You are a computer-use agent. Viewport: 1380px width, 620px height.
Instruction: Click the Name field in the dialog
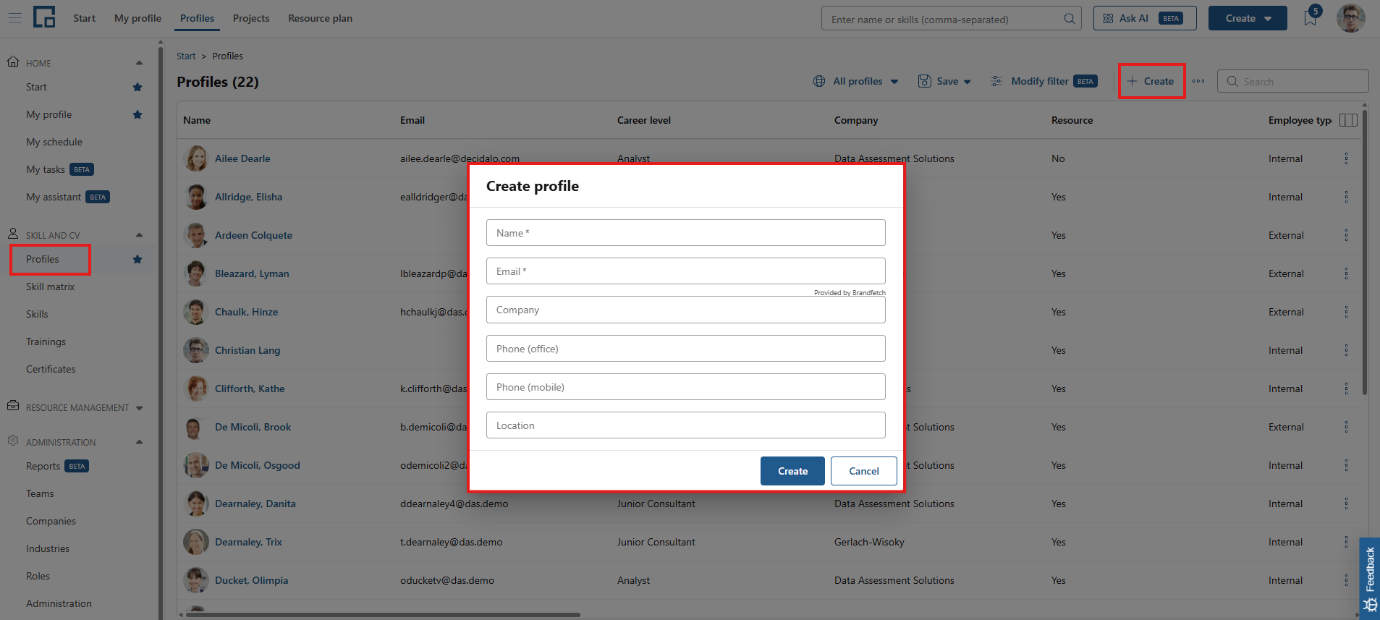[686, 232]
